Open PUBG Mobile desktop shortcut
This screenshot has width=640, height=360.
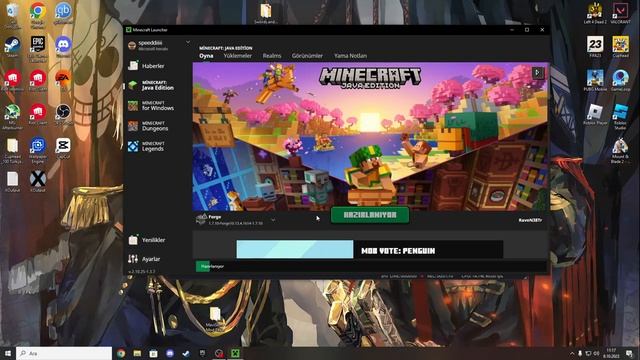pyautogui.click(x=595, y=80)
